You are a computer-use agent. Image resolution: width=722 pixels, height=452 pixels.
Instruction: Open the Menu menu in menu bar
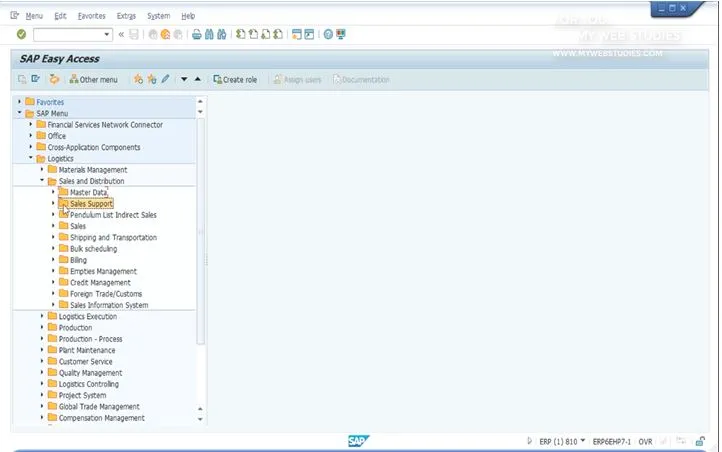coord(34,16)
